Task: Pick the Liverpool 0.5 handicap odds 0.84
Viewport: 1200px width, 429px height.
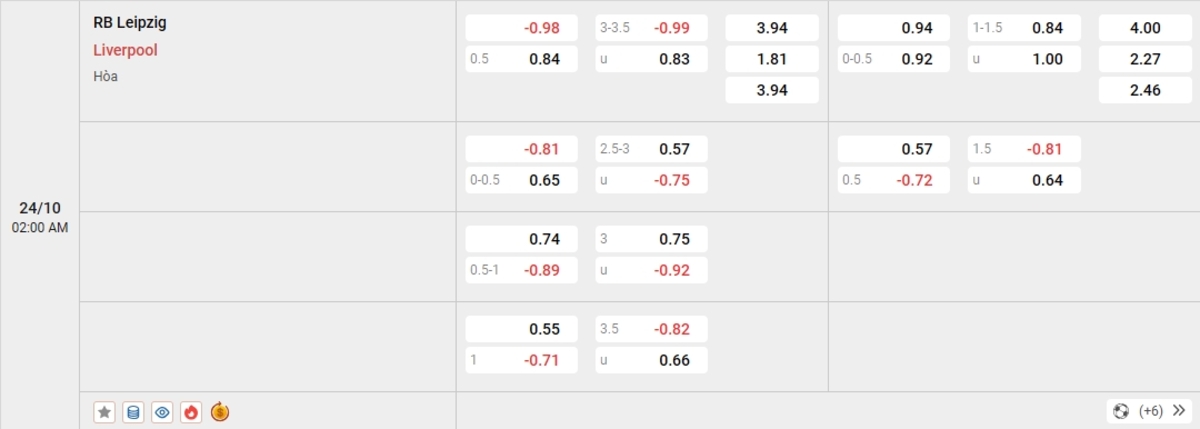Action: tap(522, 59)
